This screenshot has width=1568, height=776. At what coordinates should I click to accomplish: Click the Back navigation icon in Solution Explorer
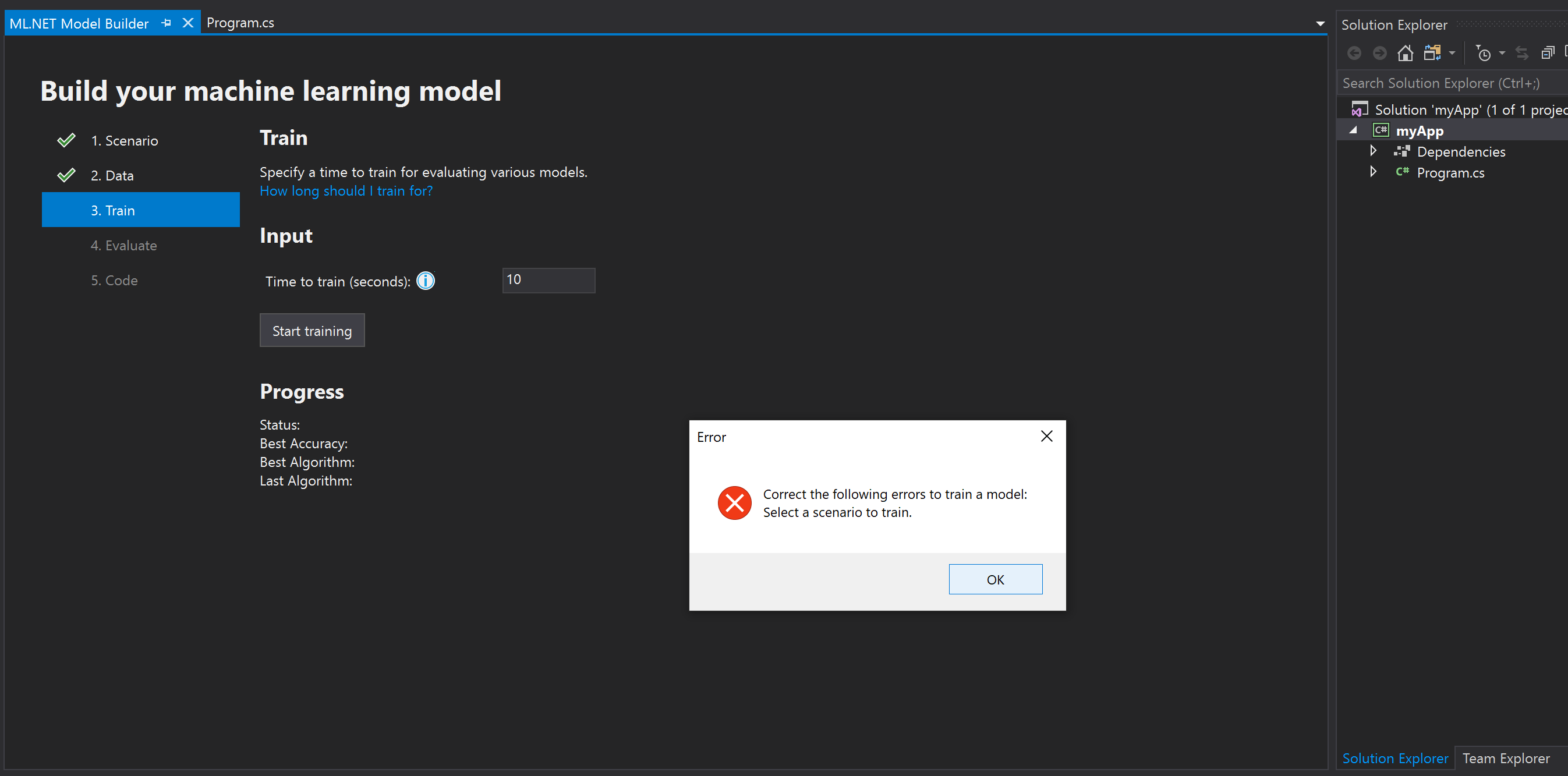[x=1354, y=53]
